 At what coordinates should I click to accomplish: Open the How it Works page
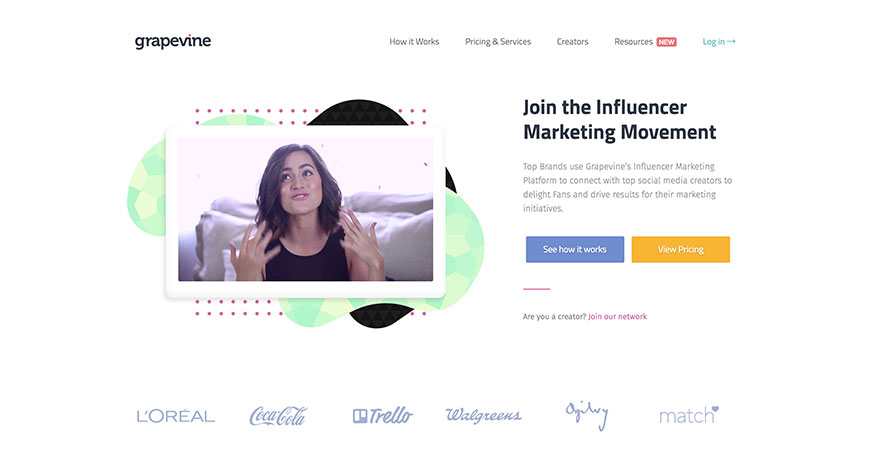[414, 42]
